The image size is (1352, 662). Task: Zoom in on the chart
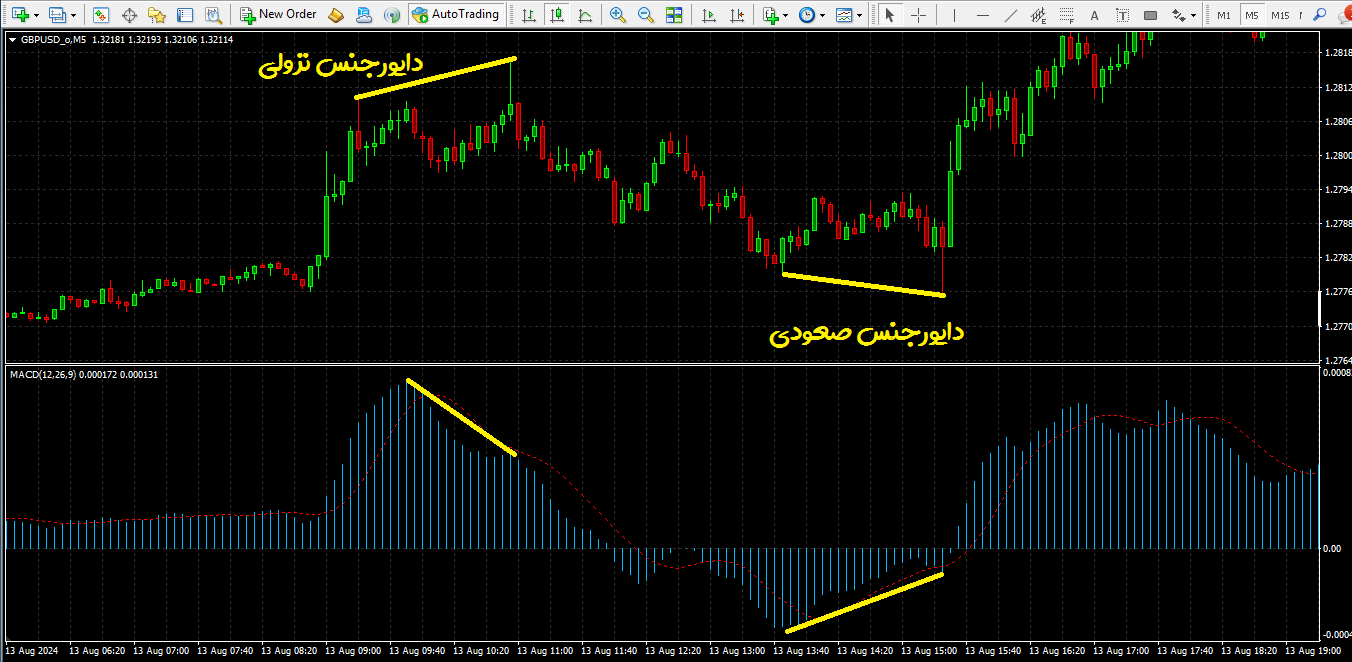pyautogui.click(x=618, y=15)
